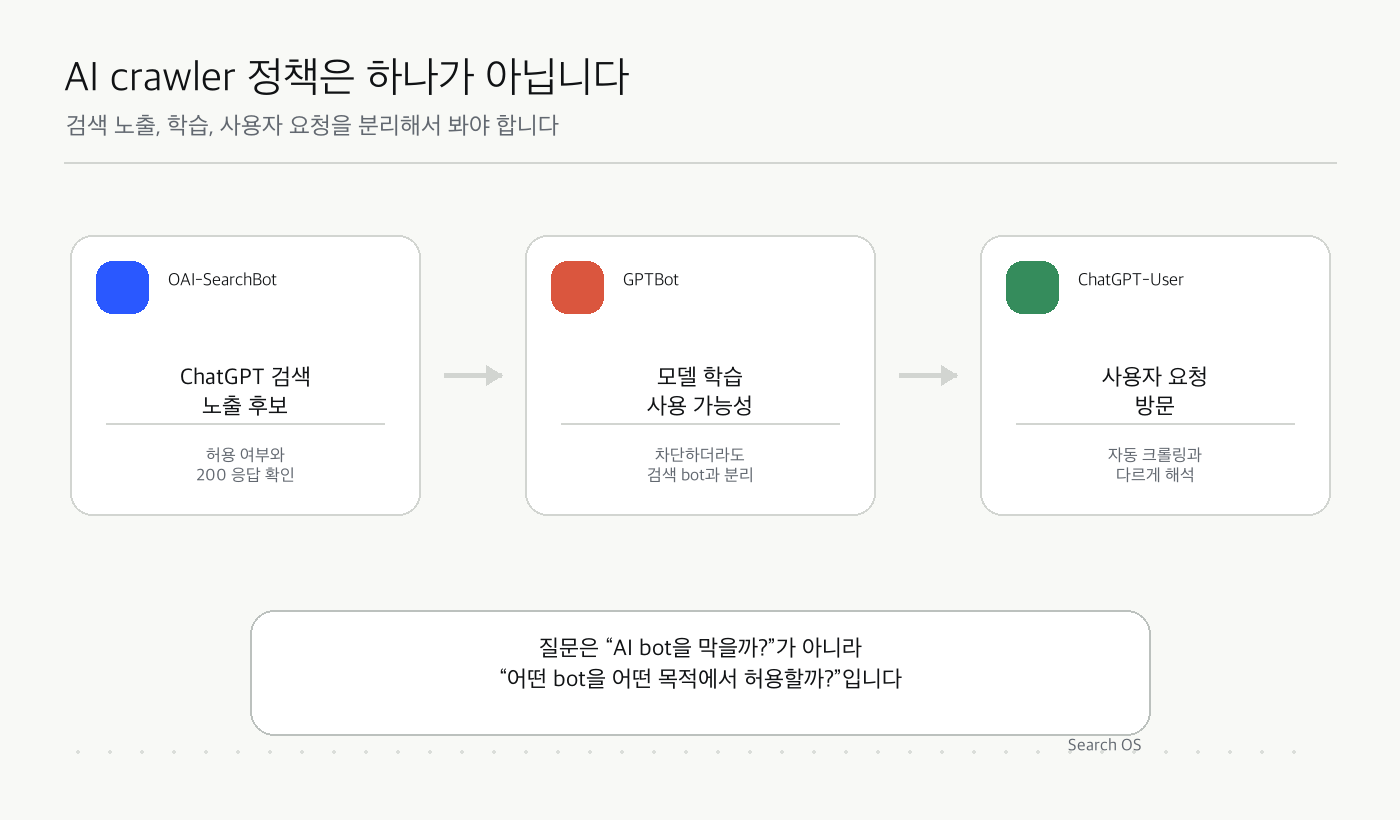Click the '허용 여부와 200 응답 확인' note
Image resolution: width=1400 pixels, height=820 pixels.
pos(245,465)
